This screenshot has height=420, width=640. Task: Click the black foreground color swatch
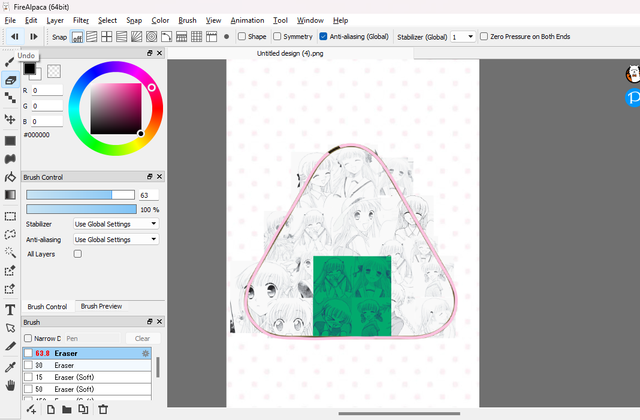tap(29, 69)
